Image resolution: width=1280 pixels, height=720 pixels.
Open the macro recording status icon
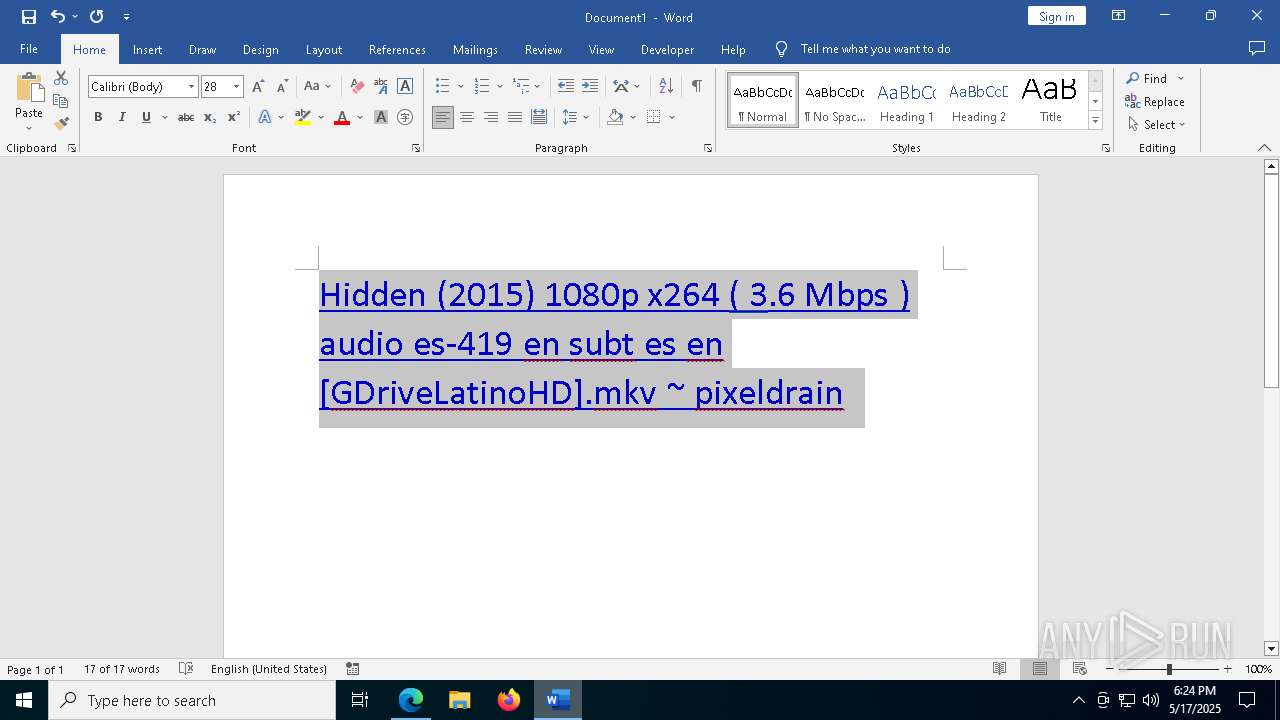coord(352,669)
